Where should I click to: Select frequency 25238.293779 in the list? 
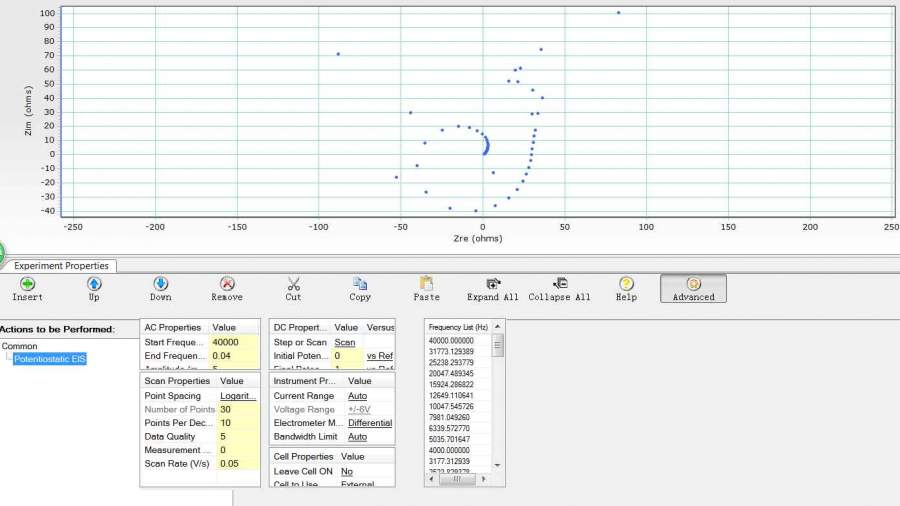451,363
